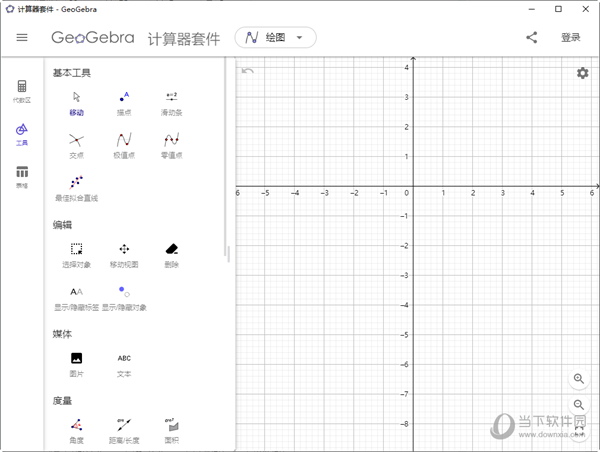Select the 删除 eraser tool
The image size is (600, 452).
(171, 256)
